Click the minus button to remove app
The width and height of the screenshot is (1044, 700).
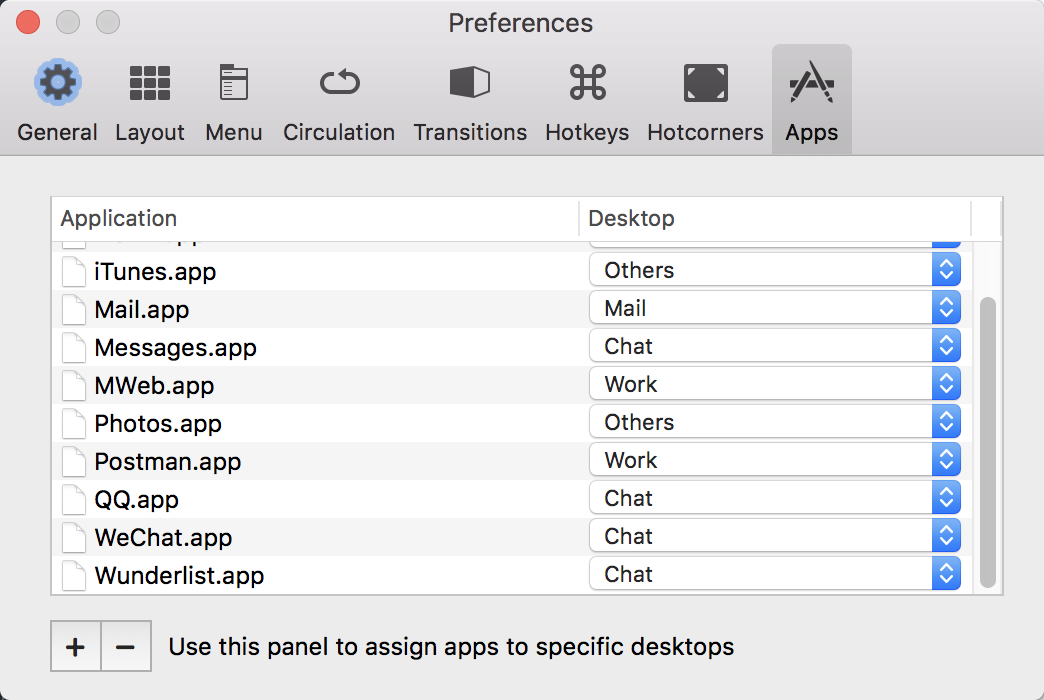(125, 647)
